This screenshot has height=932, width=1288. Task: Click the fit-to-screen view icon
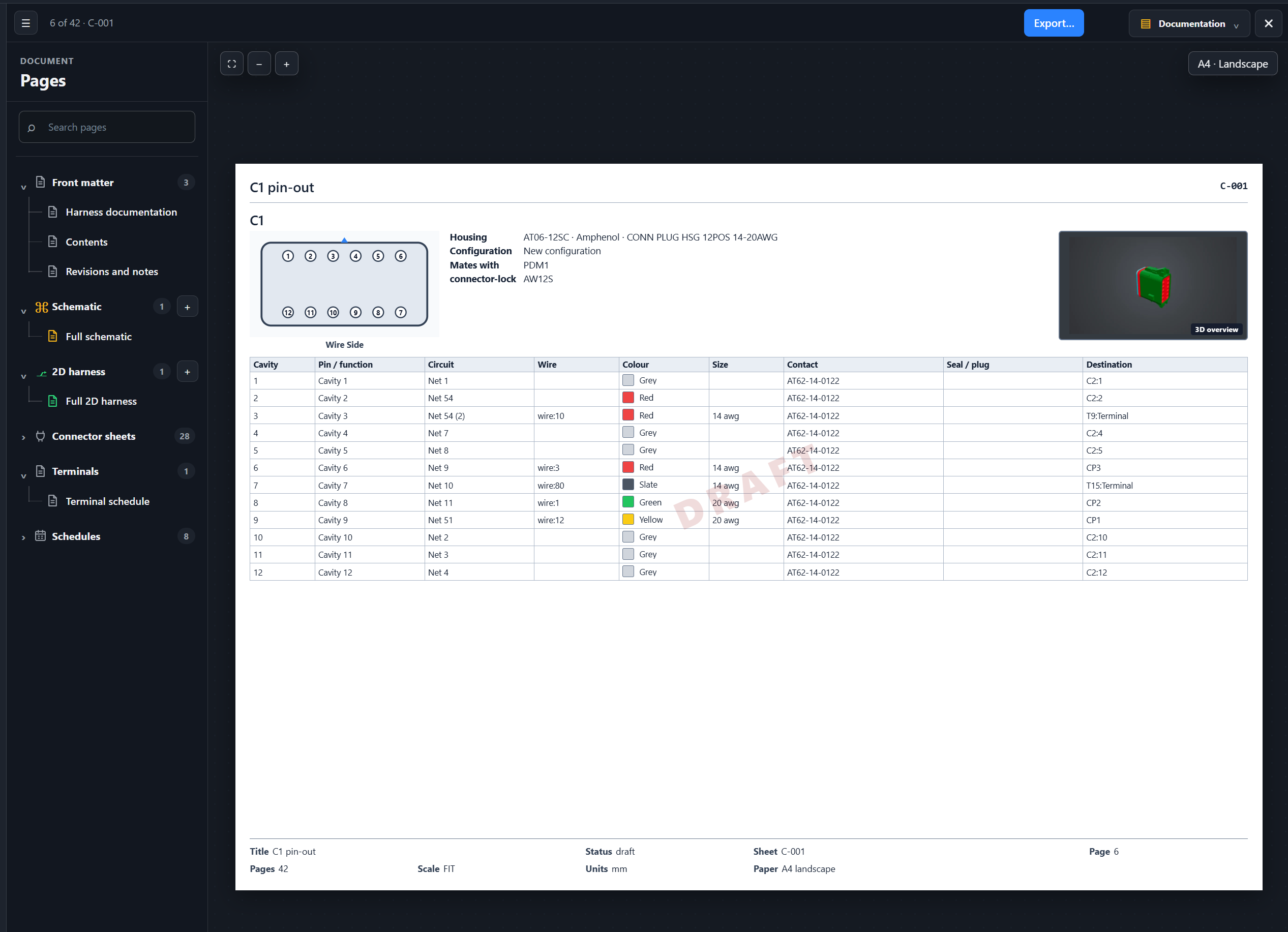232,64
